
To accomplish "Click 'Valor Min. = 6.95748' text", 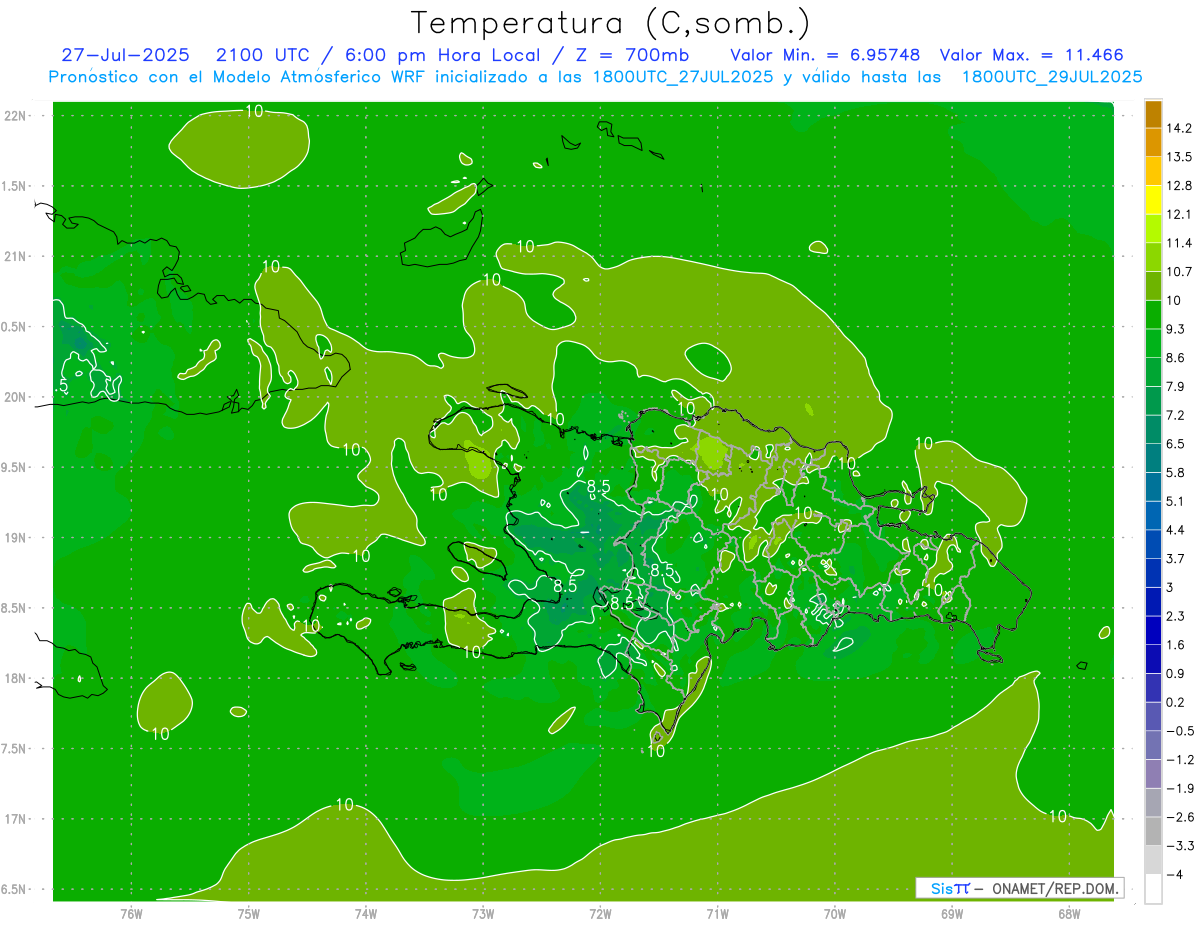I will pyautogui.click(x=825, y=55).
